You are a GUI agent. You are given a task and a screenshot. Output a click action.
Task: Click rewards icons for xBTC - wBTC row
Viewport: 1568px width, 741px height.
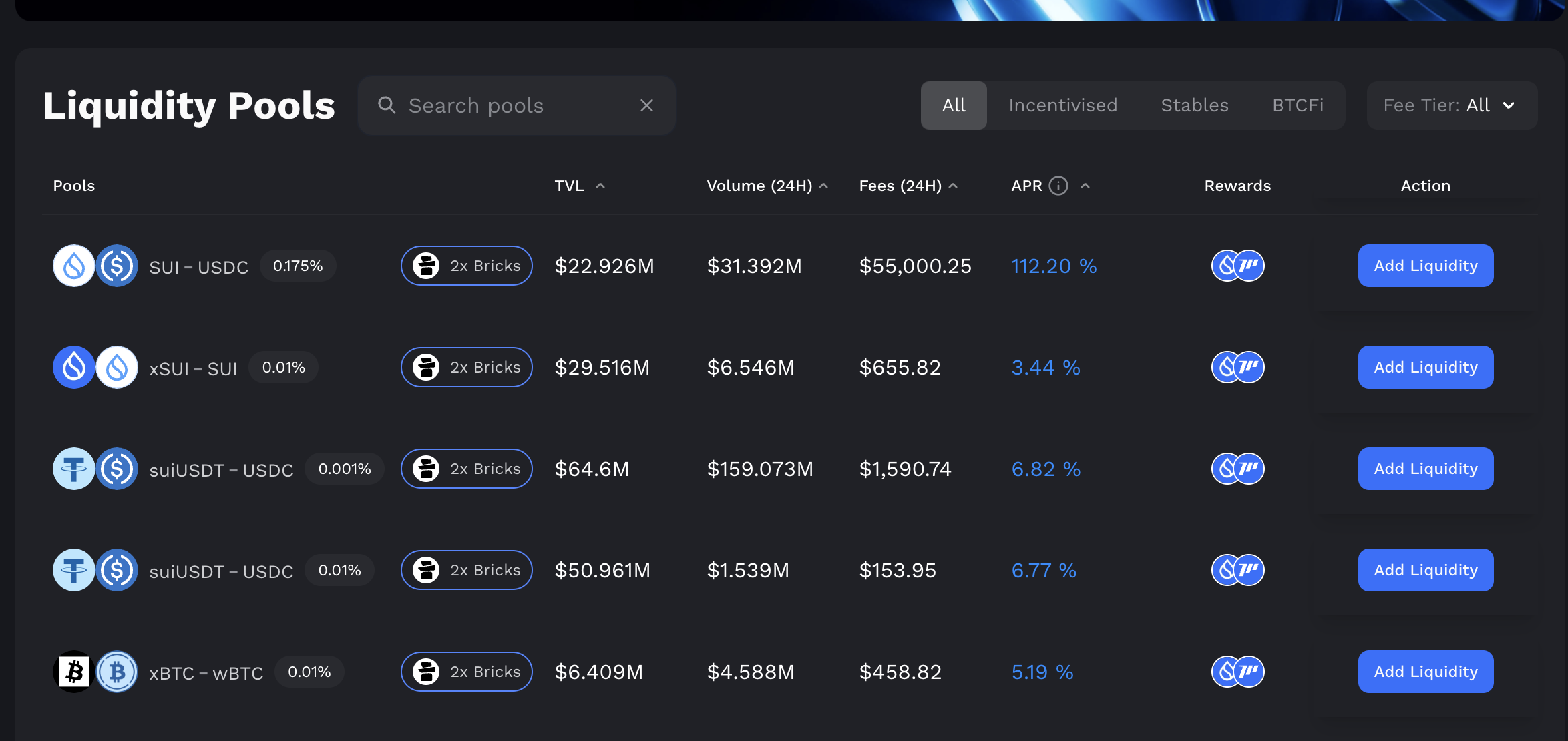pyautogui.click(x=1237, y=672)
